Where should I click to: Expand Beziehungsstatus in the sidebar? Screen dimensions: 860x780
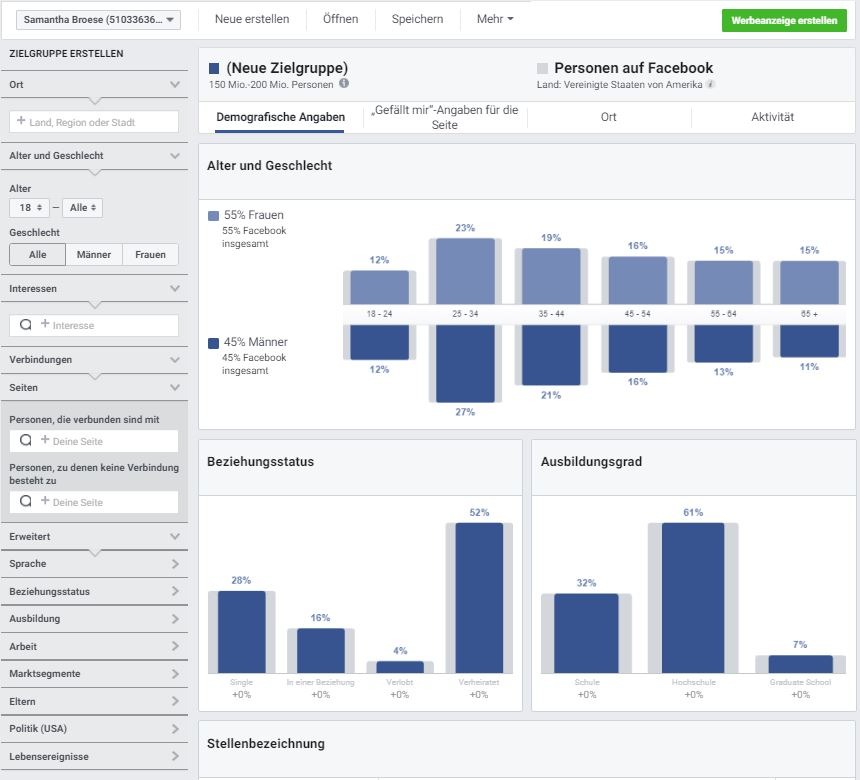(94, 591)
